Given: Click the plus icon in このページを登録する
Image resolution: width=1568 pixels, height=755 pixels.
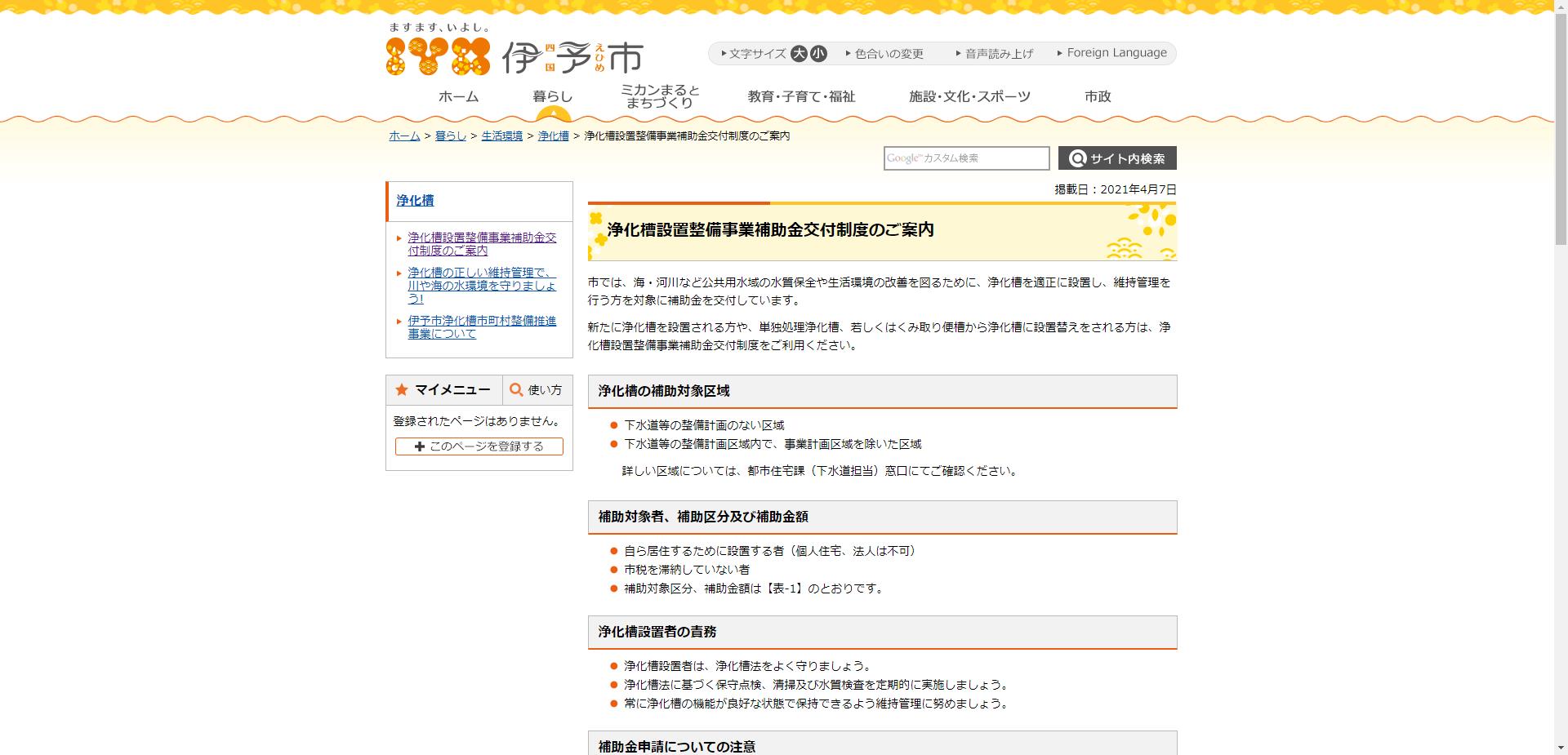Looking at the screenshot, I should click(x=419, y=446).
